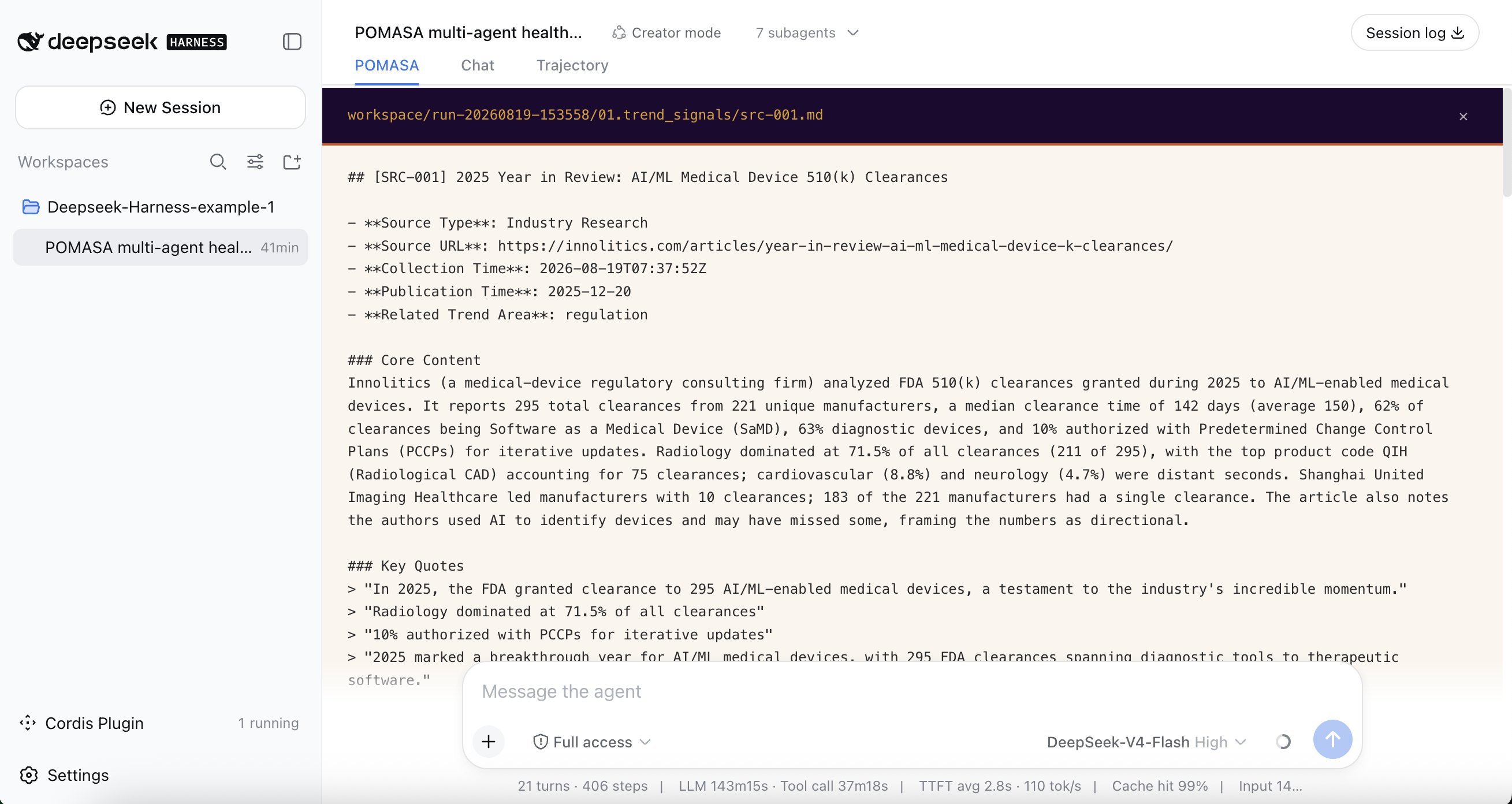Image resolution: width=1512 pixels, height=804 pixels.
Task: Click the document's vertical scrollbar
Action: (1507, 142)
